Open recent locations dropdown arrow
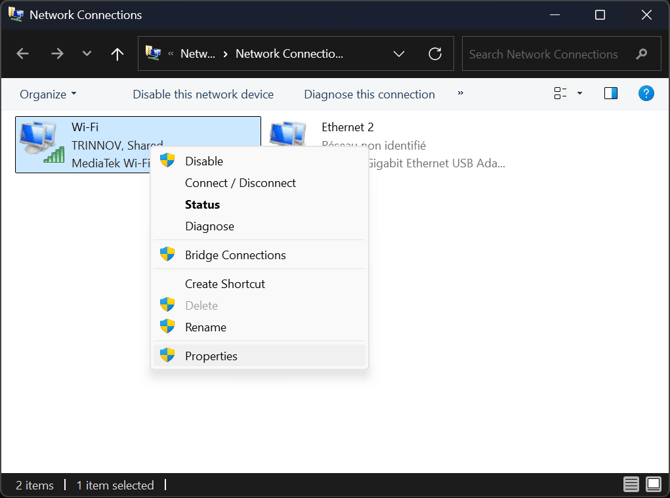The width and height of the screenshot is (670, 498). point(87,54)
